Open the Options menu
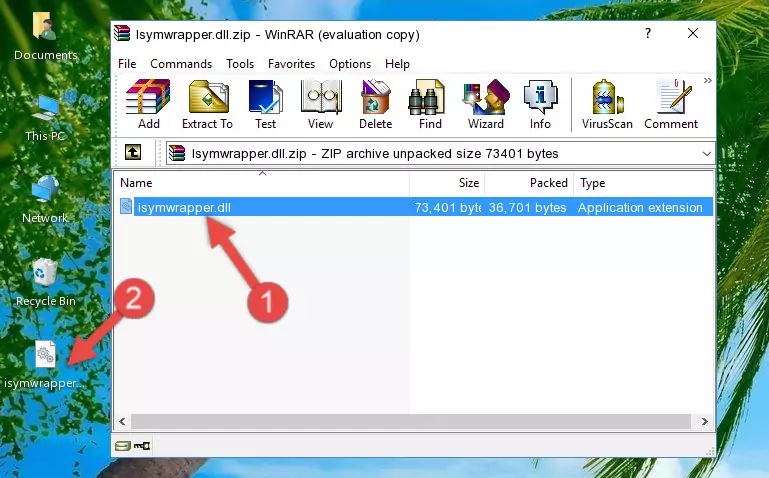 pos(350,64)
